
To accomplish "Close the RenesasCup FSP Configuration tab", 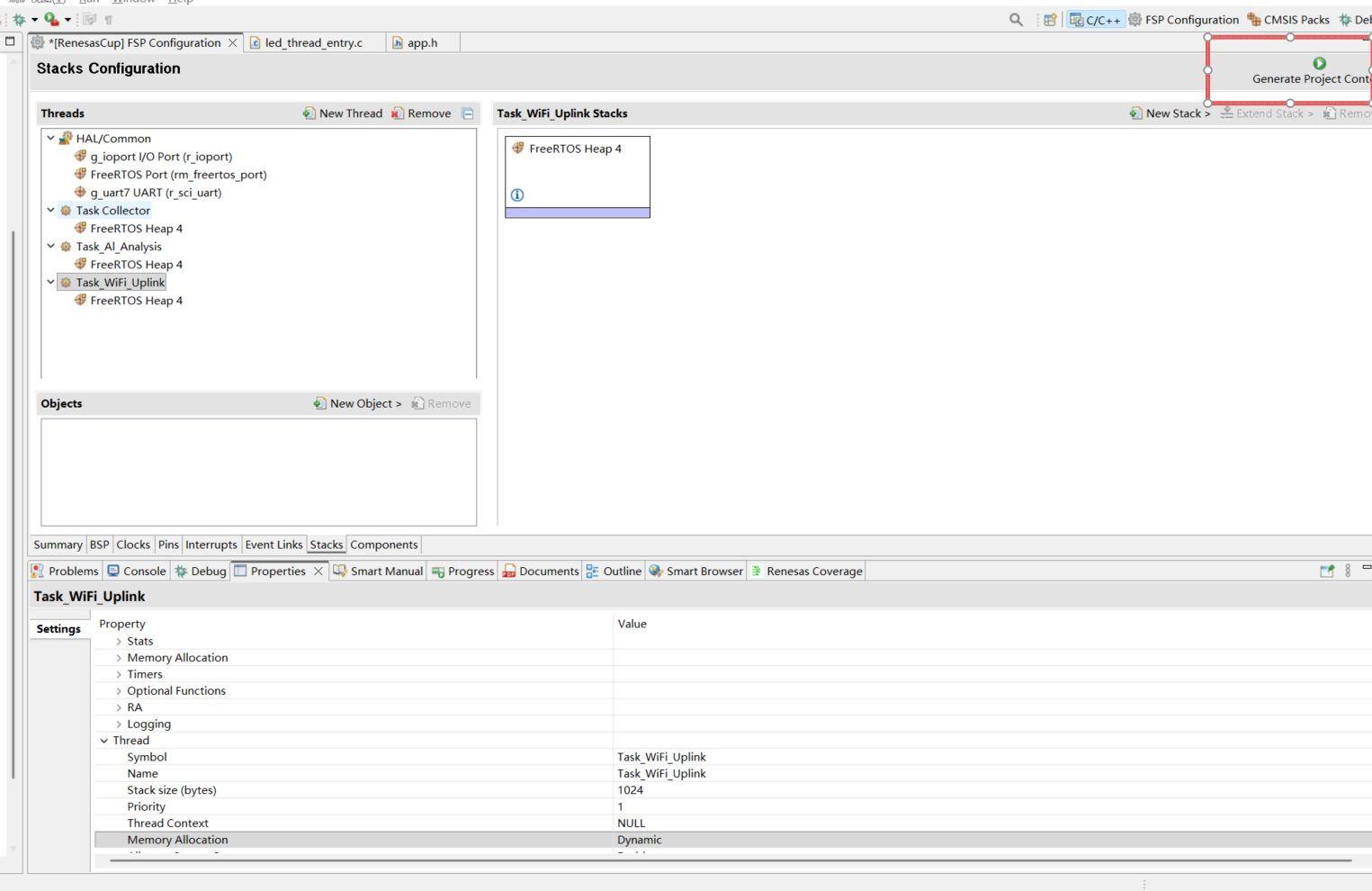I will (x=233, y=43).
